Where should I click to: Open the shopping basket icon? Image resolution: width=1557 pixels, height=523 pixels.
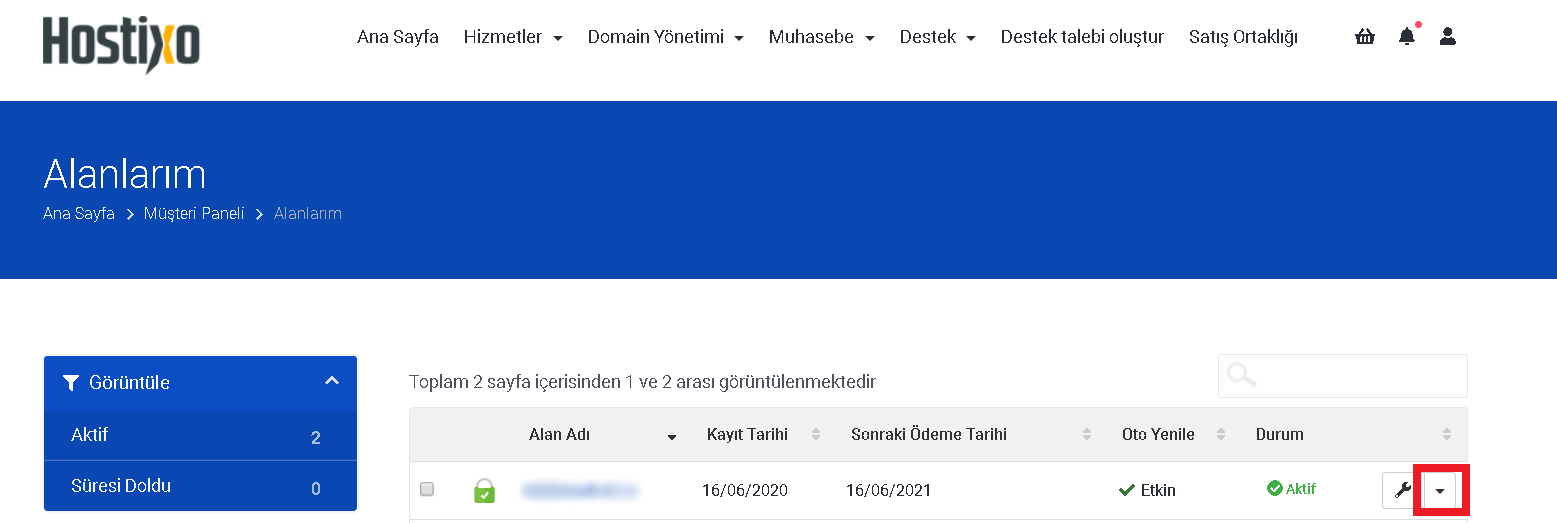pos(1365,37)
